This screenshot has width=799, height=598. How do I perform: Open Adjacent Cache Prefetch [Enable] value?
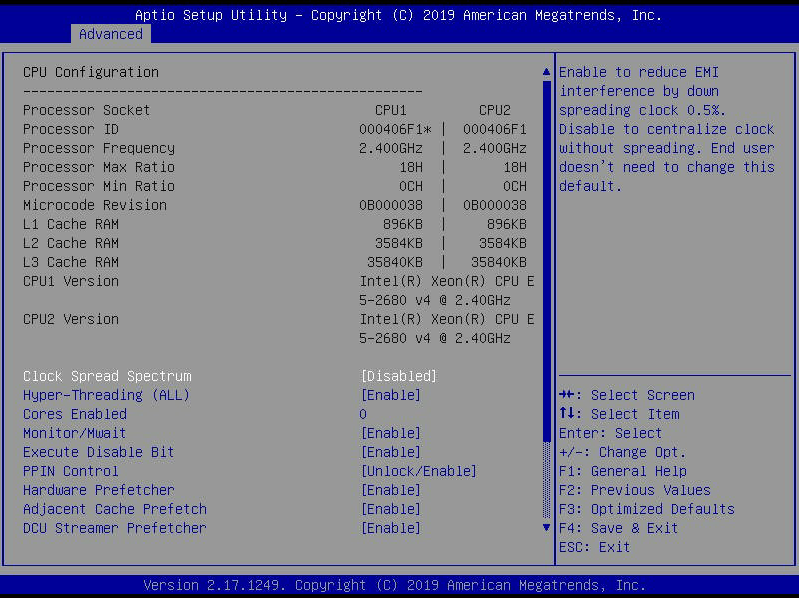(390, 509)
